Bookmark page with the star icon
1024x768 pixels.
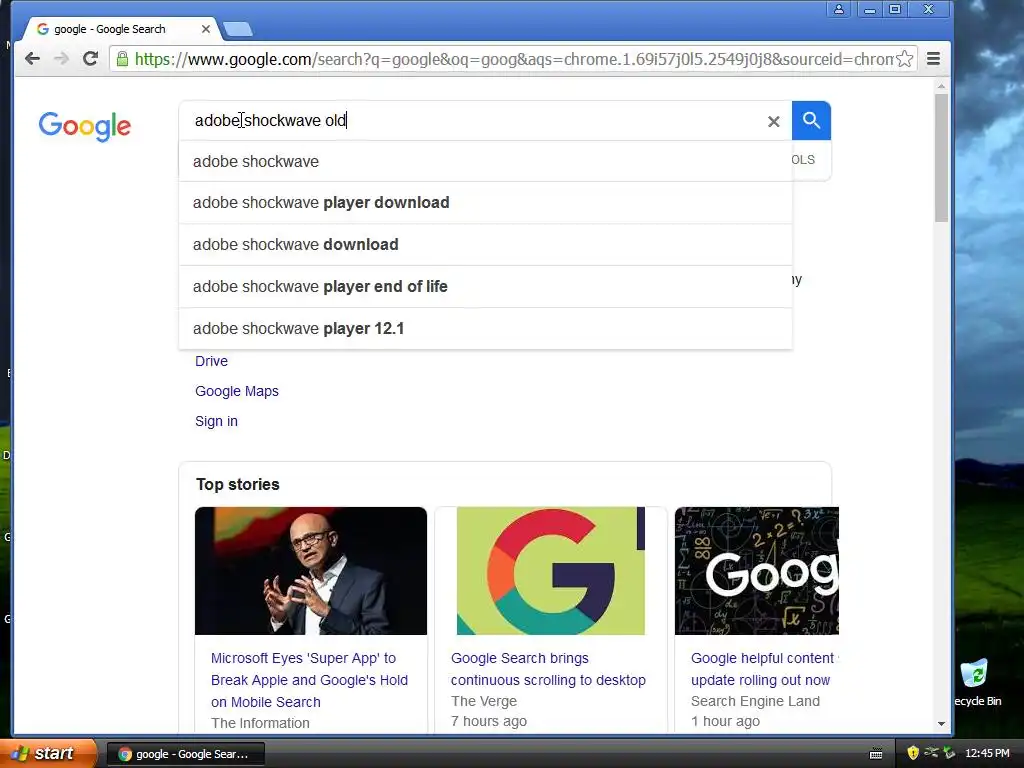(x=904, y=59)
